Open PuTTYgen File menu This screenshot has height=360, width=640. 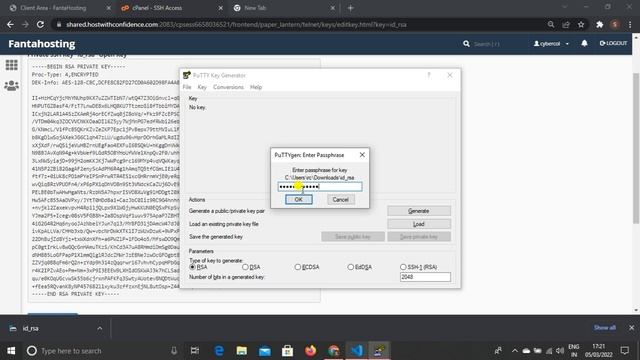coord(187,87)
